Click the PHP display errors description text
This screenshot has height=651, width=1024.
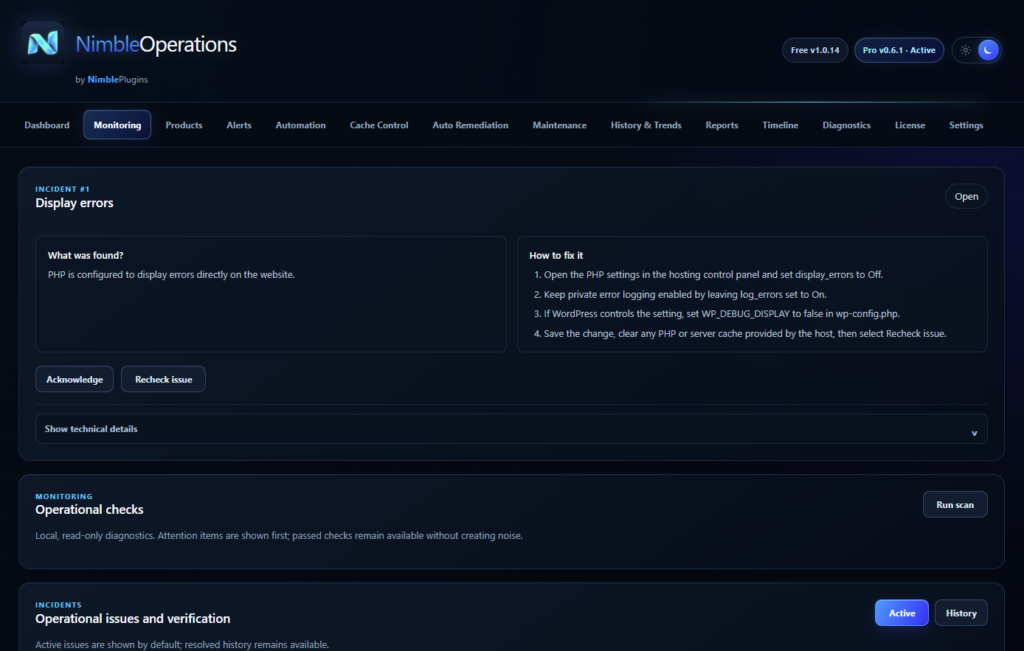171,275
